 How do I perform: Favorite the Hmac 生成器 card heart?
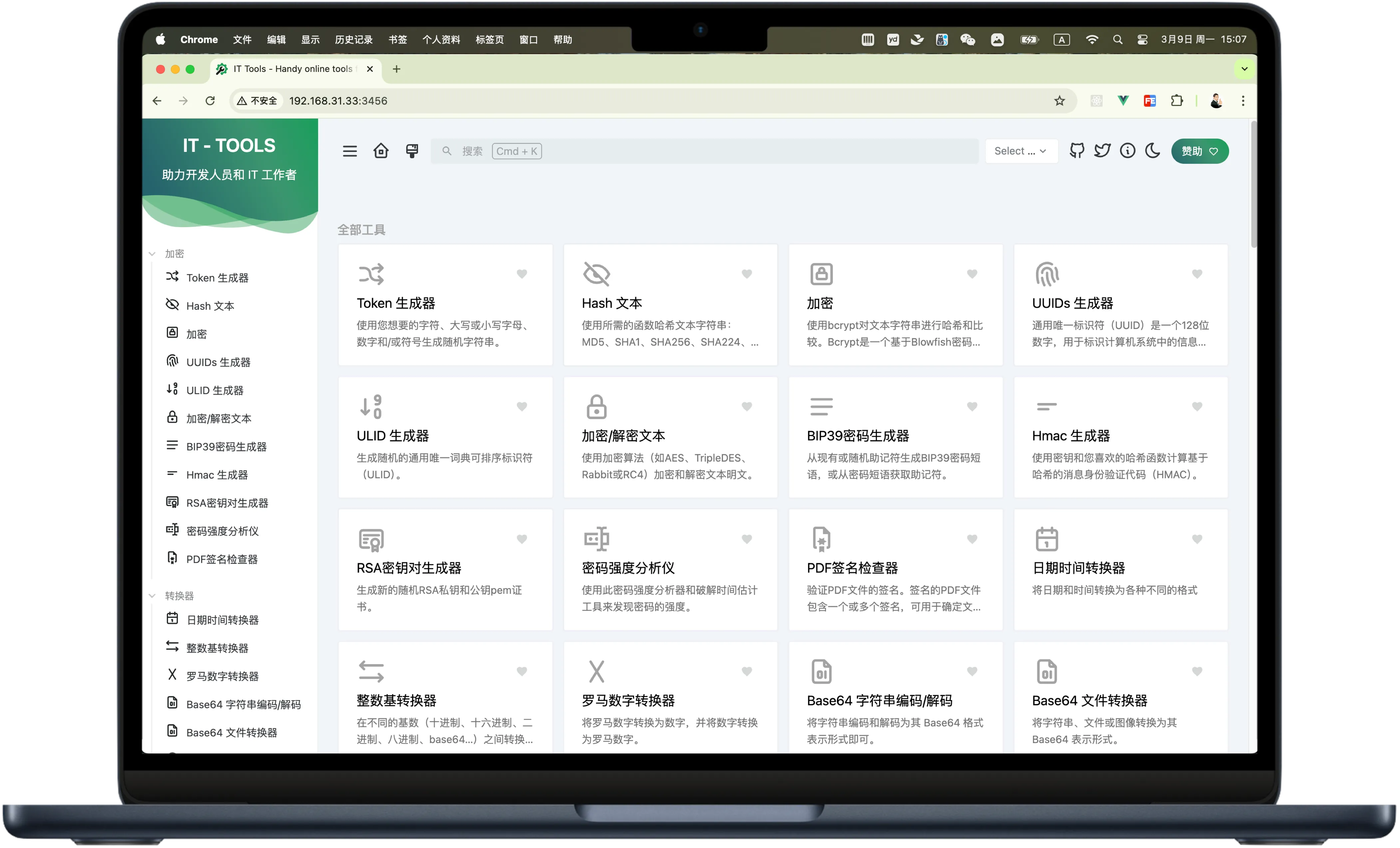pos(1197,406)
